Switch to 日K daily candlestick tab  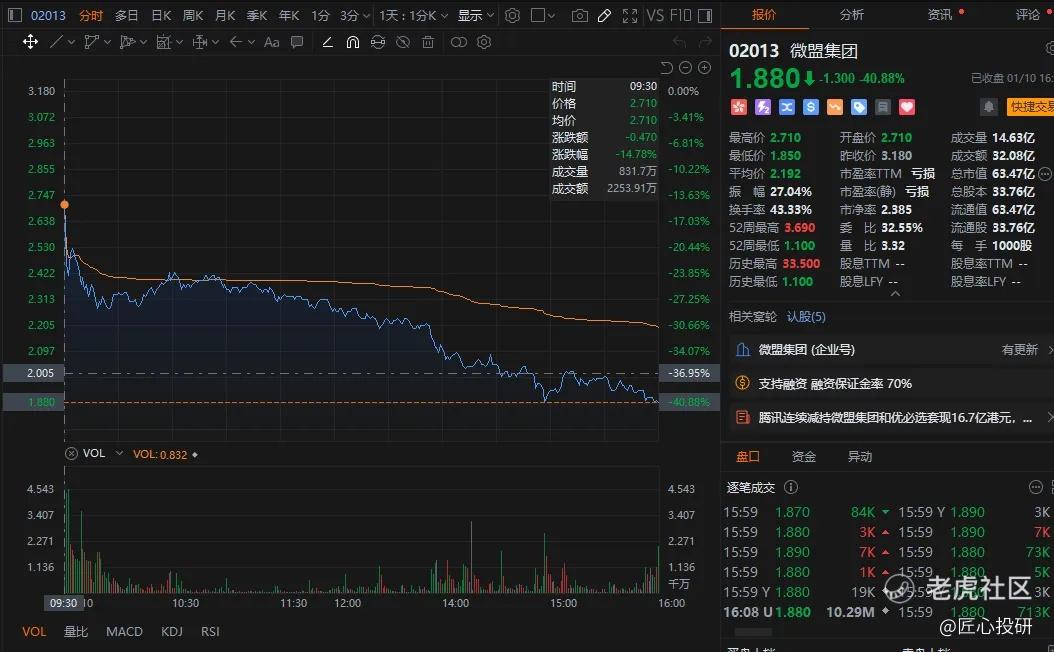pos(161,15)
